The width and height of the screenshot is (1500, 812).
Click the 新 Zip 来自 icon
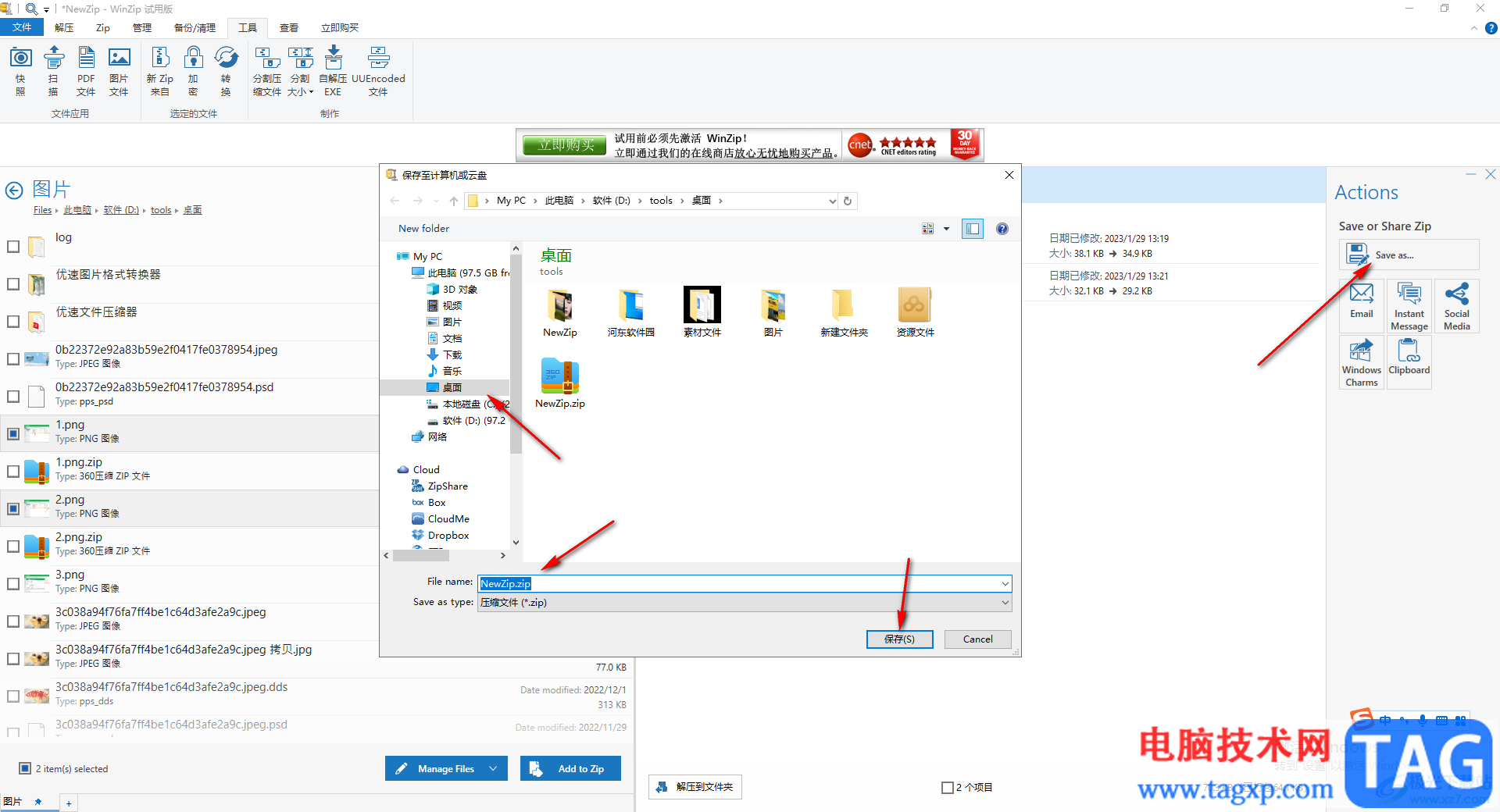tap(160, 70)
